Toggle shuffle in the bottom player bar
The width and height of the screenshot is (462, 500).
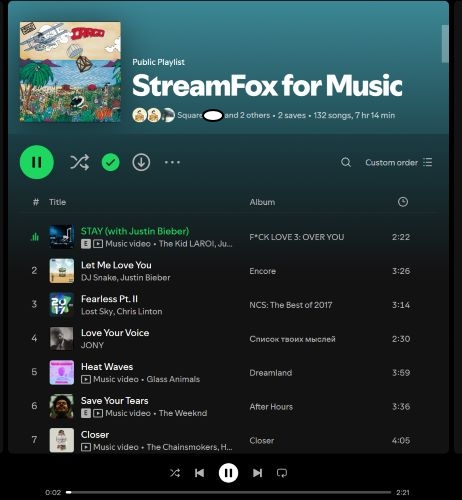click(175, 473)
